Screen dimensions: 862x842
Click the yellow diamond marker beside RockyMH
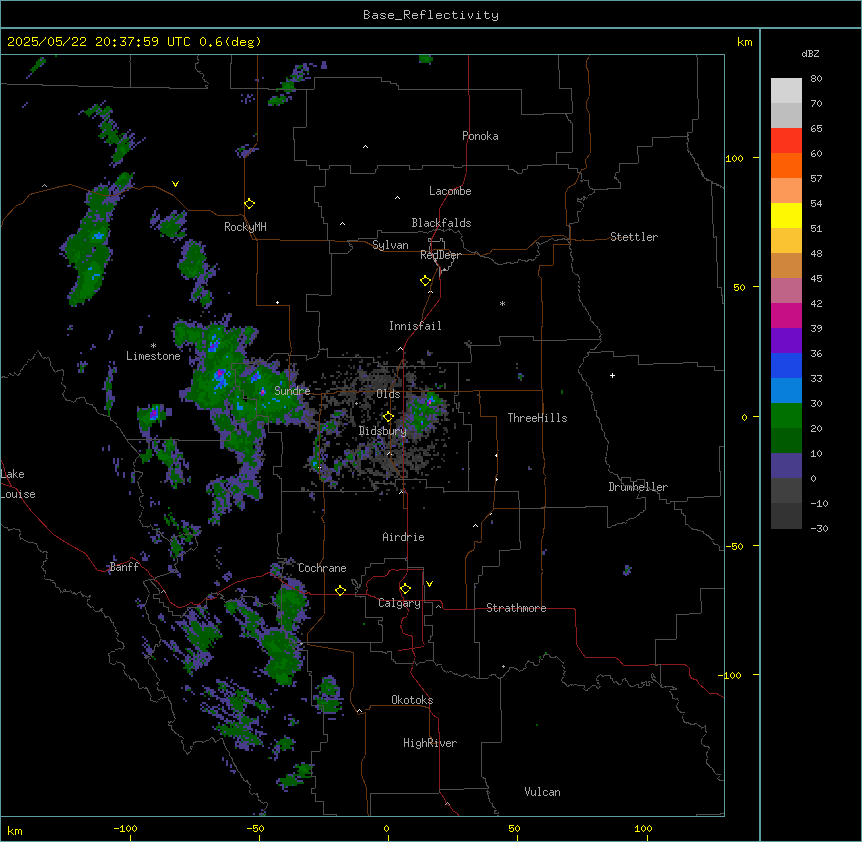click(x=249, y=204)
